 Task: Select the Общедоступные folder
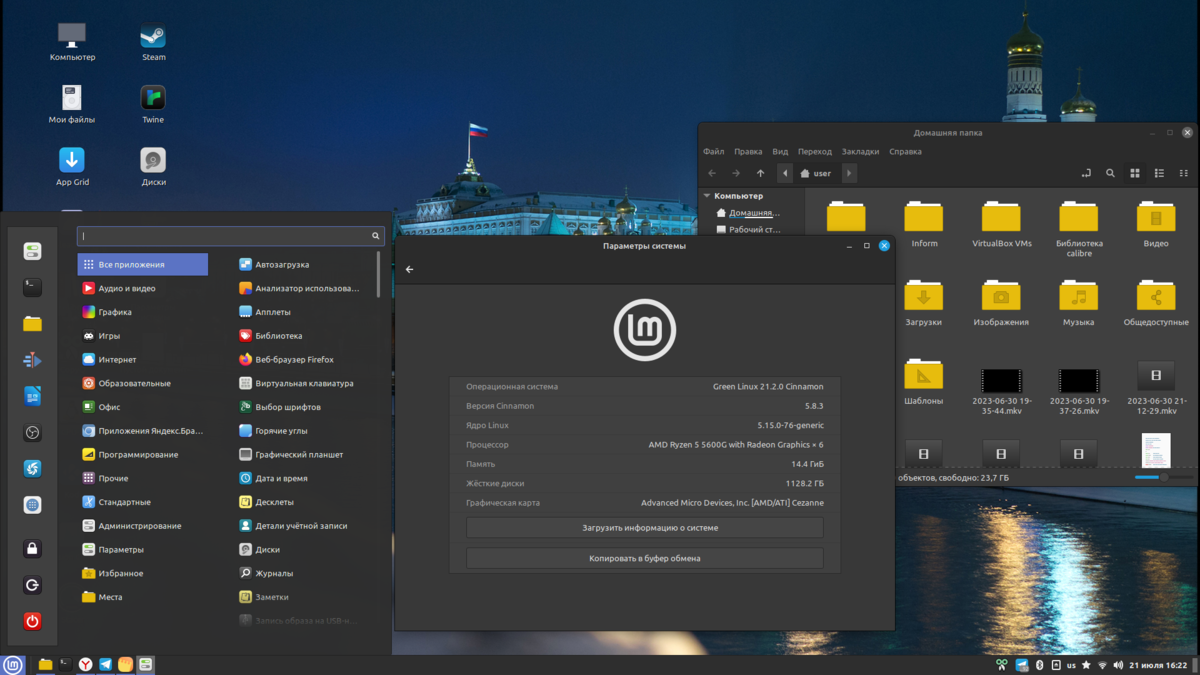[x=1156, y=303]
